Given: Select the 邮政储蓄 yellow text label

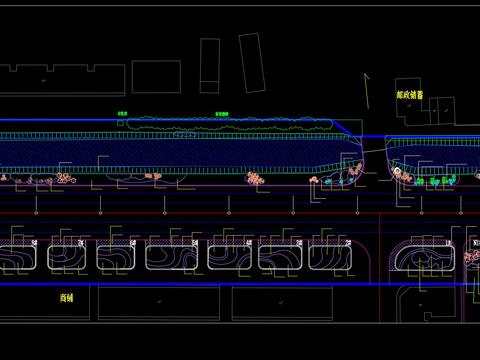Looking at the screenshot, I should [410, 95].
